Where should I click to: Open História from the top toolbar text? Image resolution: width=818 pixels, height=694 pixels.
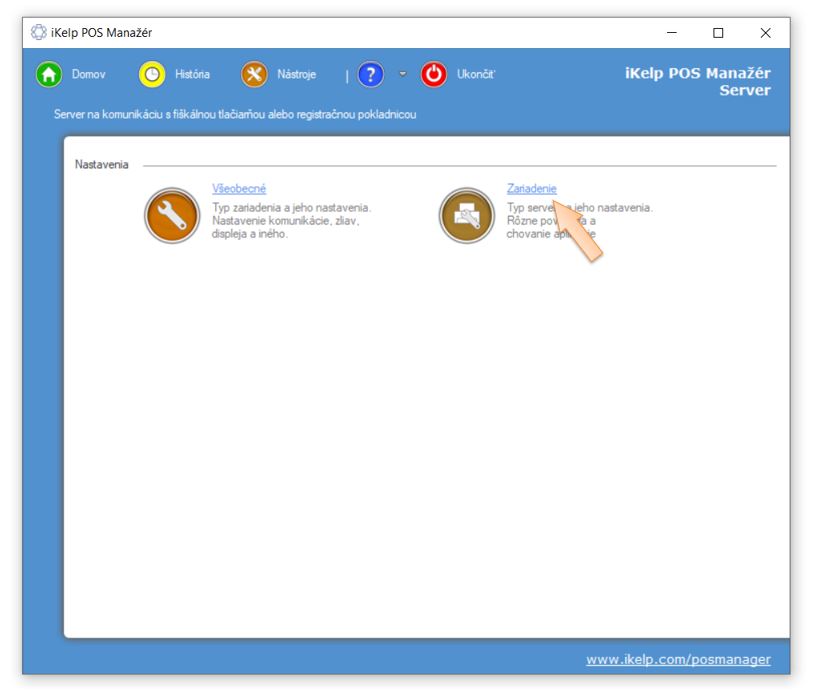click(x=192, y=75)
